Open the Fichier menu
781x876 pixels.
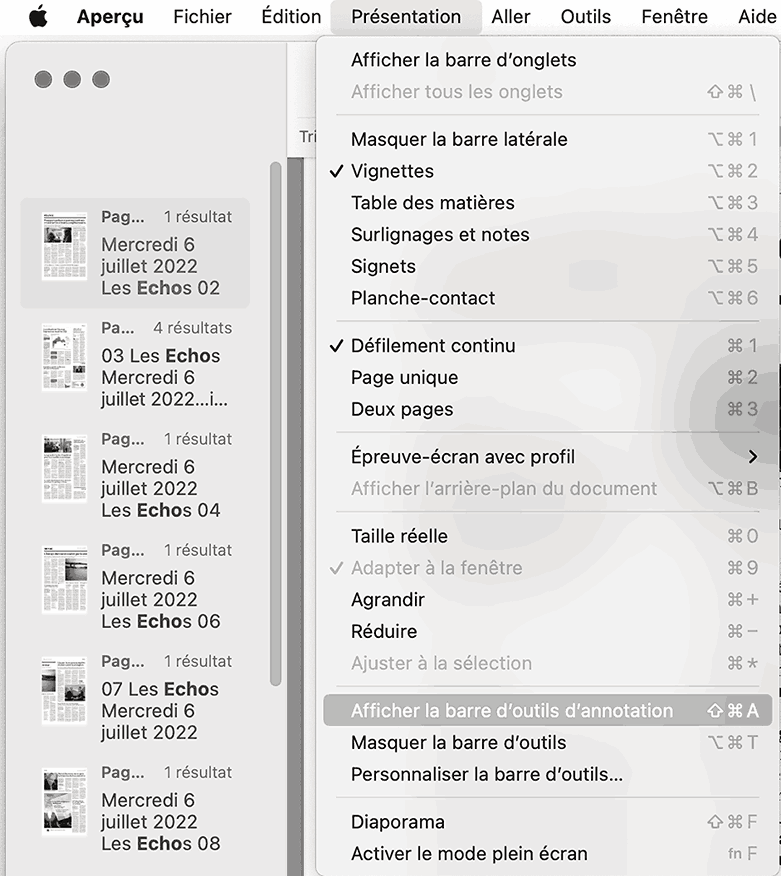click(202, 17)
